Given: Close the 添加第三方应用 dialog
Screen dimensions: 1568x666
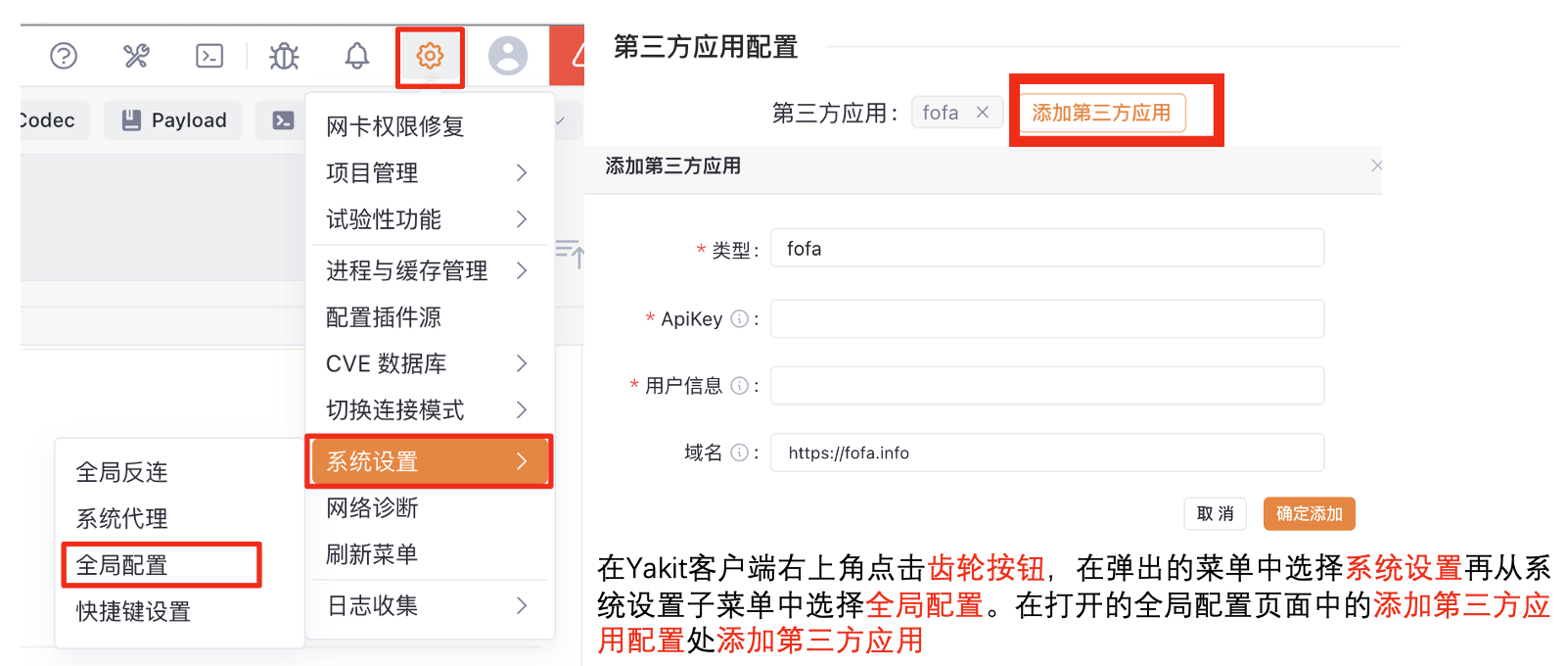Looking at the screenshot, I should [1376, 166].
